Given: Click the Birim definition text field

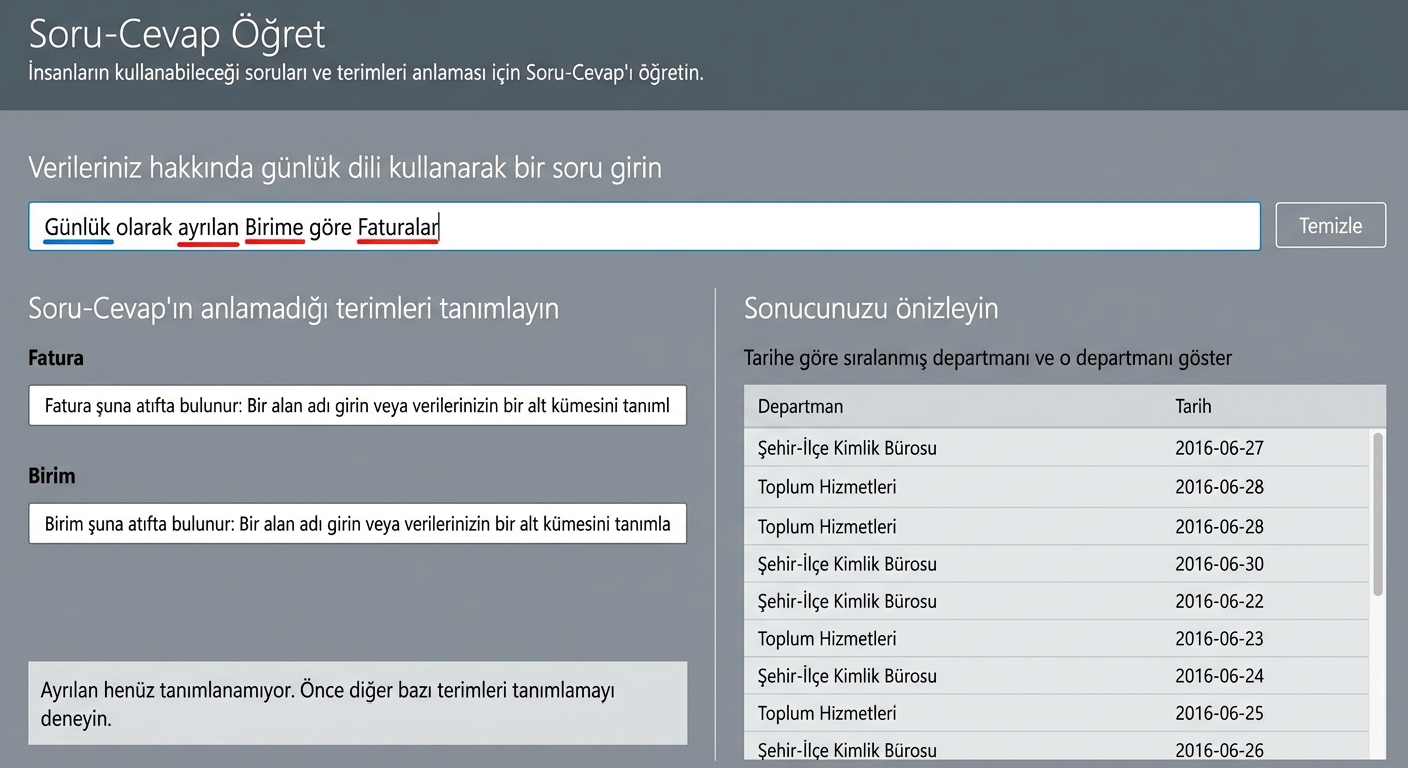Looking at the screenshot, I should 357,523.
